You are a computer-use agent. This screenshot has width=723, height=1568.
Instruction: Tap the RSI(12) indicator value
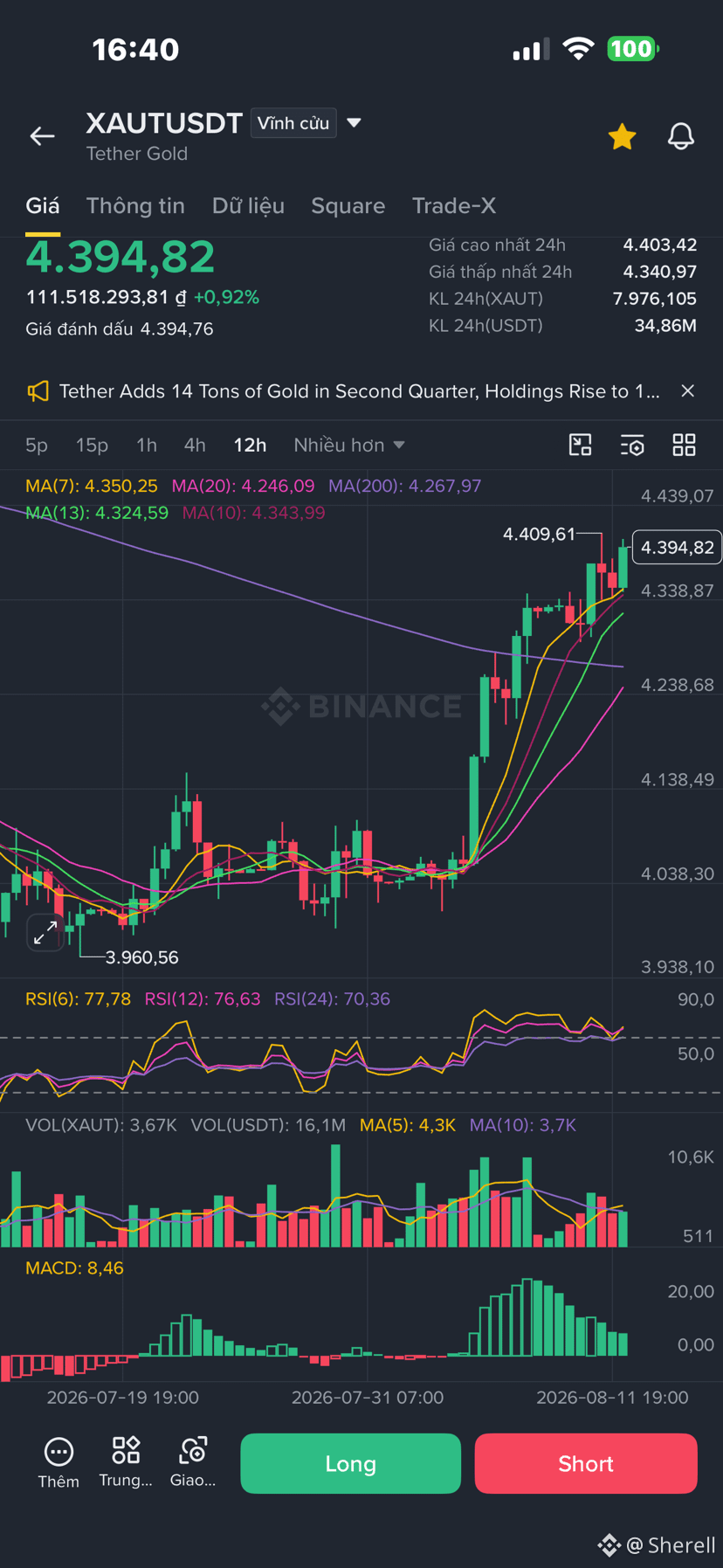pyautogui.click(x=203, y=998)
